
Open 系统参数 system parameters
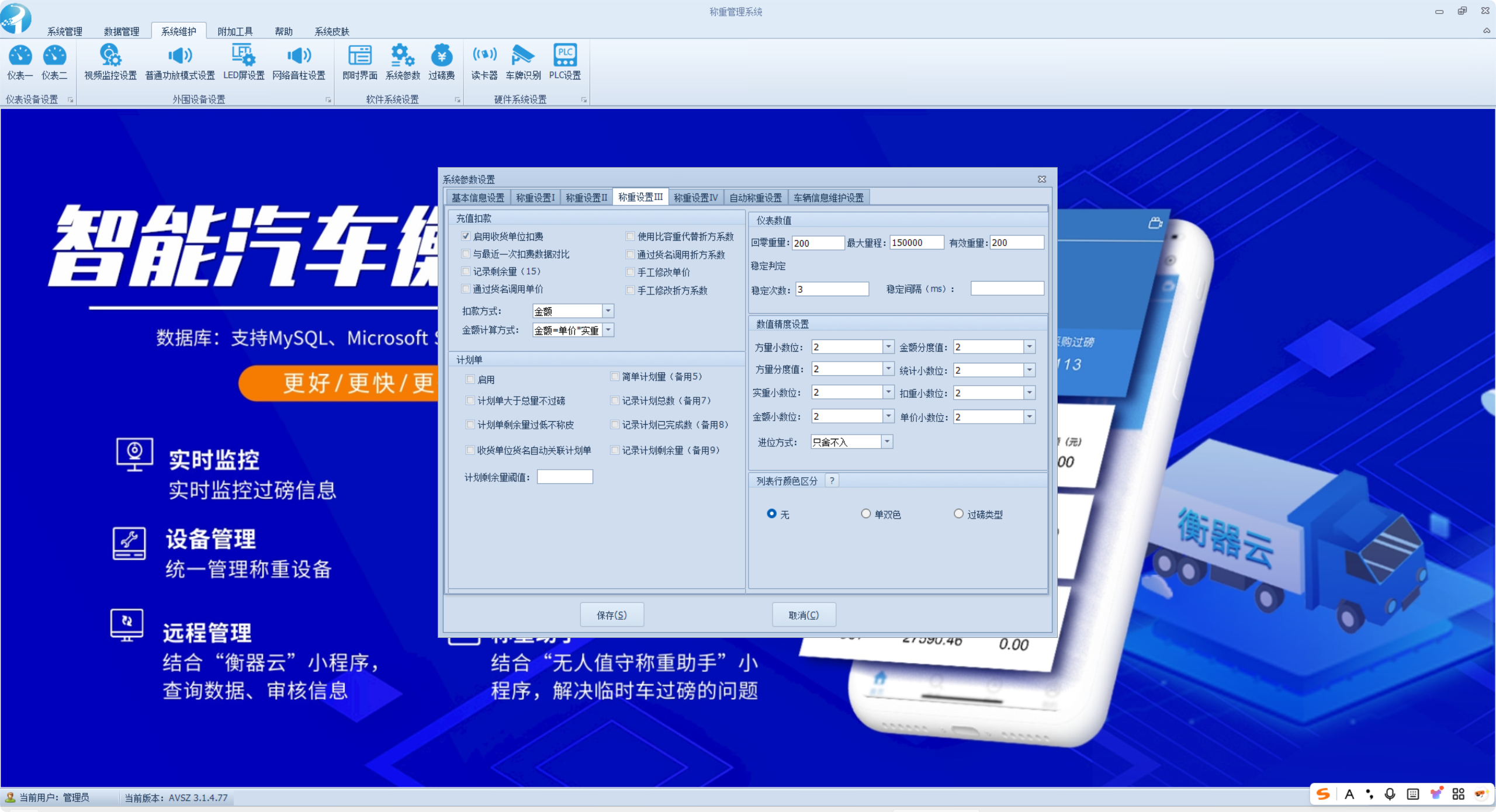[x=403, y=63]
